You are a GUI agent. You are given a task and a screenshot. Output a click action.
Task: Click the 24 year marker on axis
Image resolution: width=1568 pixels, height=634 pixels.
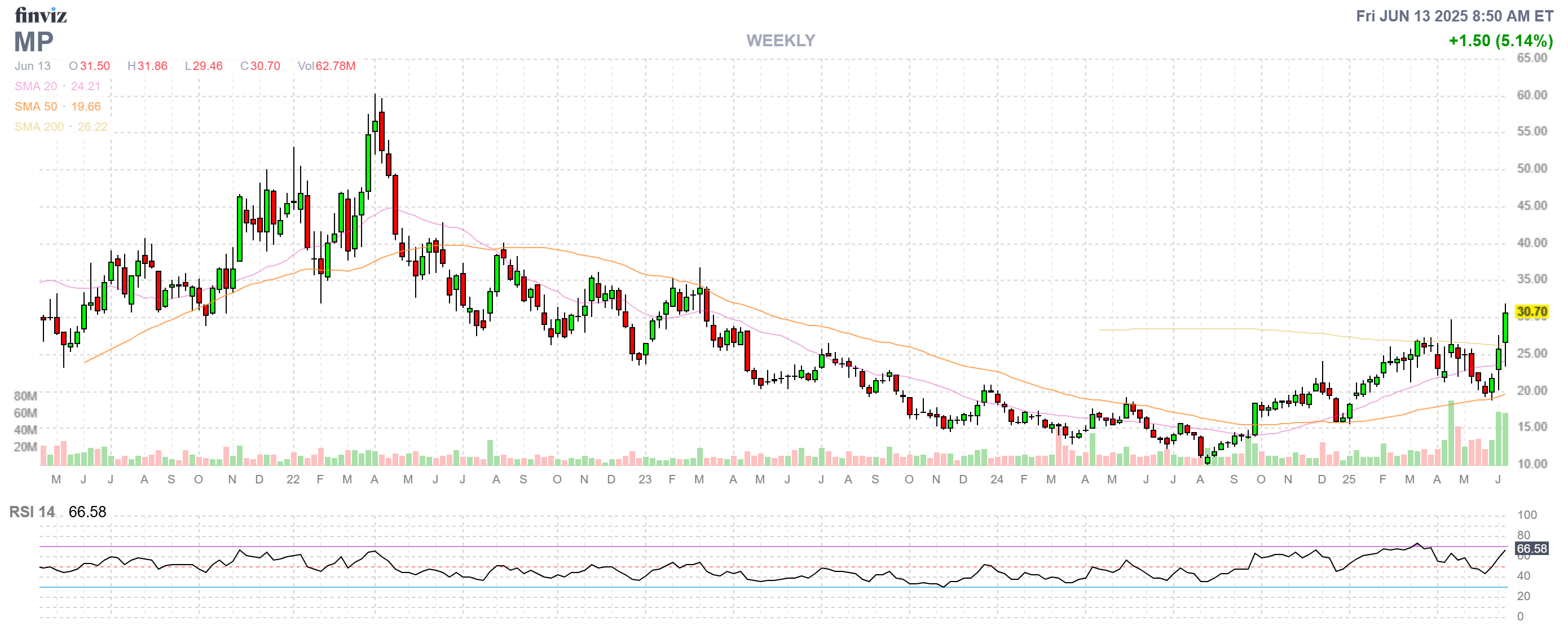pos(997,479)
